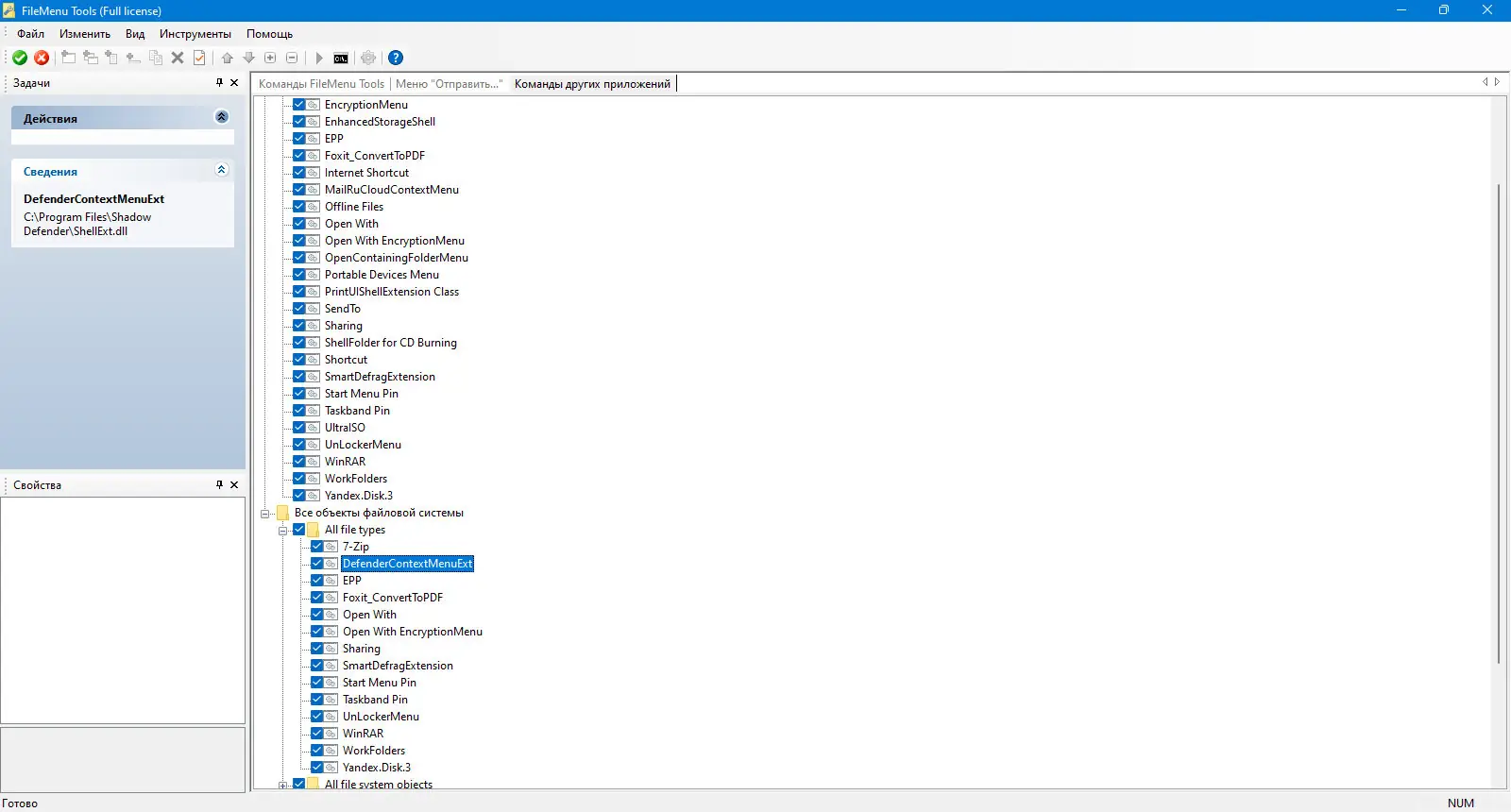Viewport: 1511px width, 812px height.
Task: Click the NUM indicator in status bar
Action: click(x=1461, y=804)
